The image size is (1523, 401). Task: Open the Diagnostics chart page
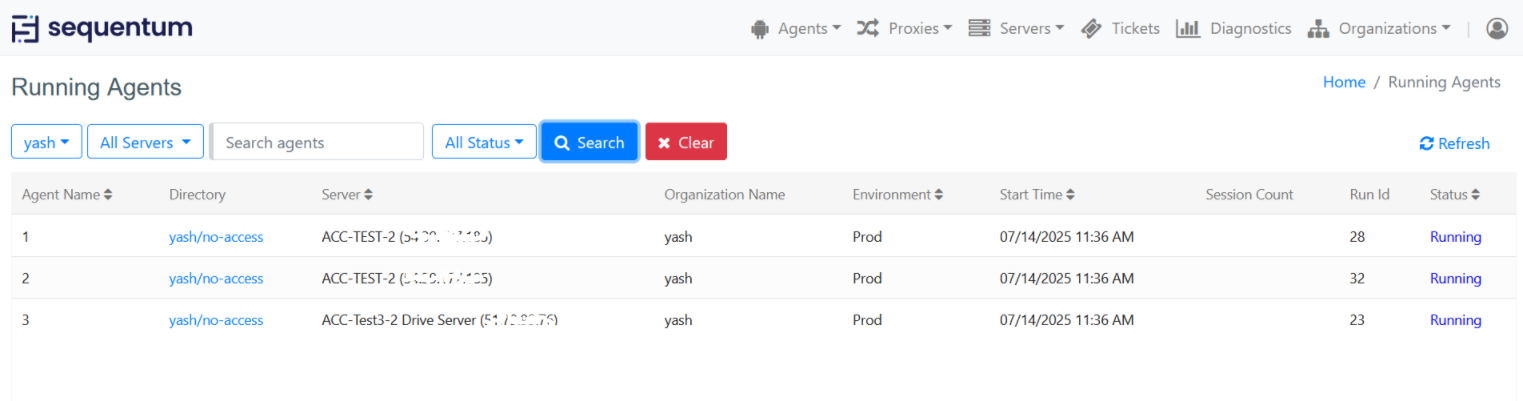1234,29
